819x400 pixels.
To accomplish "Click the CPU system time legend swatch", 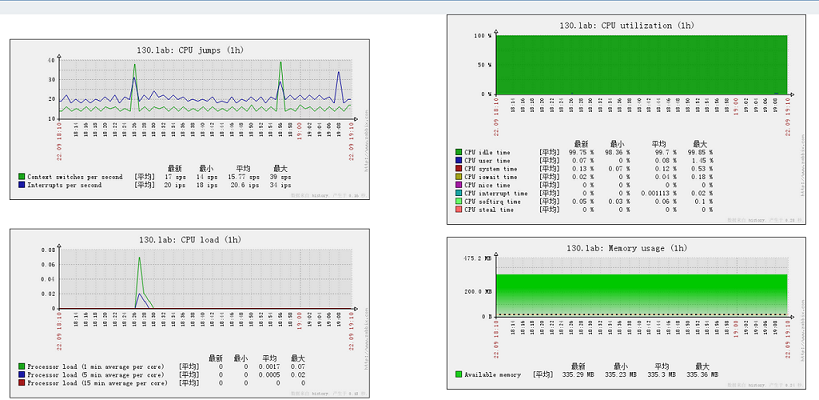I will point(458,168).
